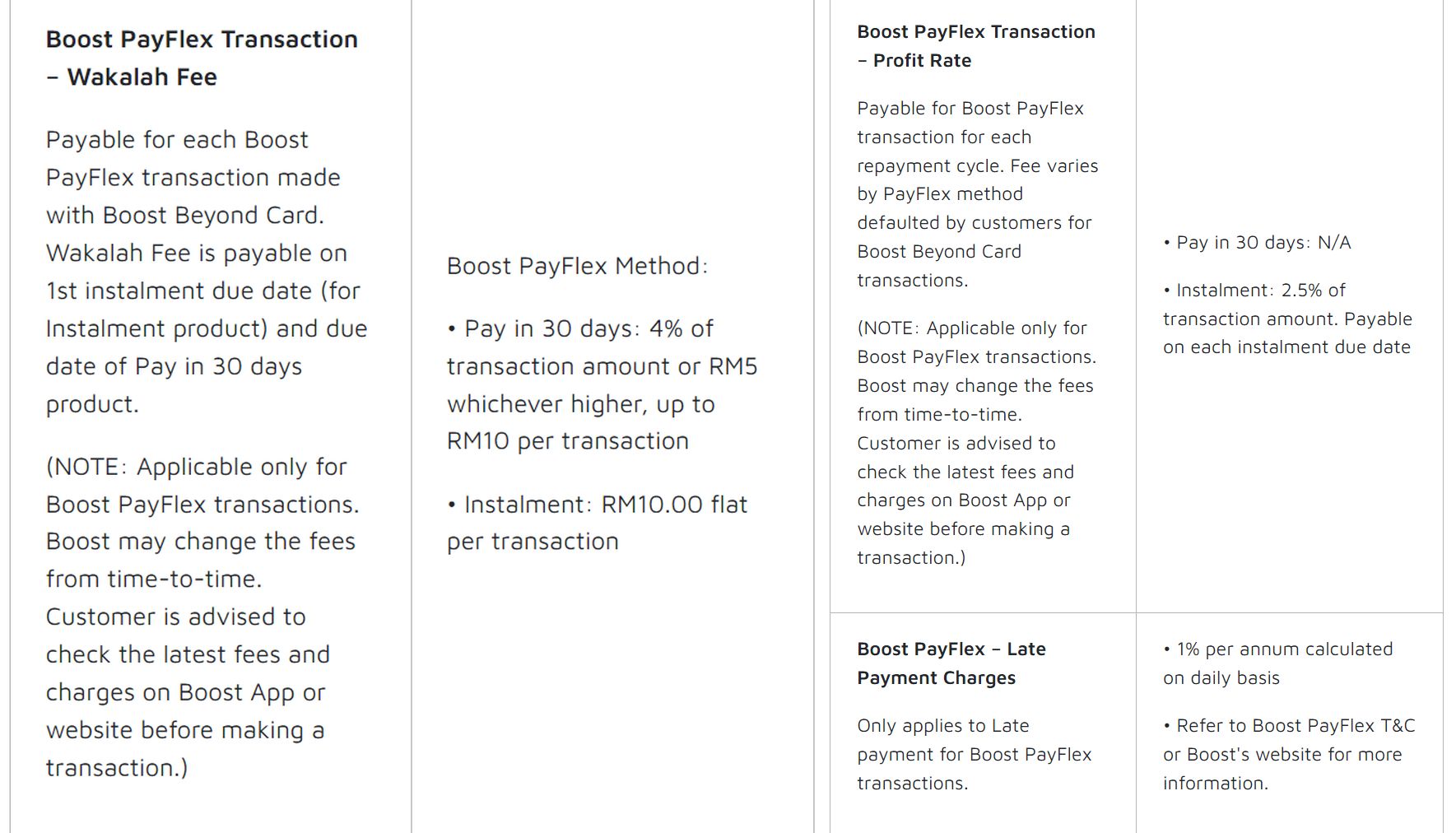The height and width of the screenshot is (833, 1456).
Task: Click the 'whichever higher, up to' line
Action: pos(580,404)
